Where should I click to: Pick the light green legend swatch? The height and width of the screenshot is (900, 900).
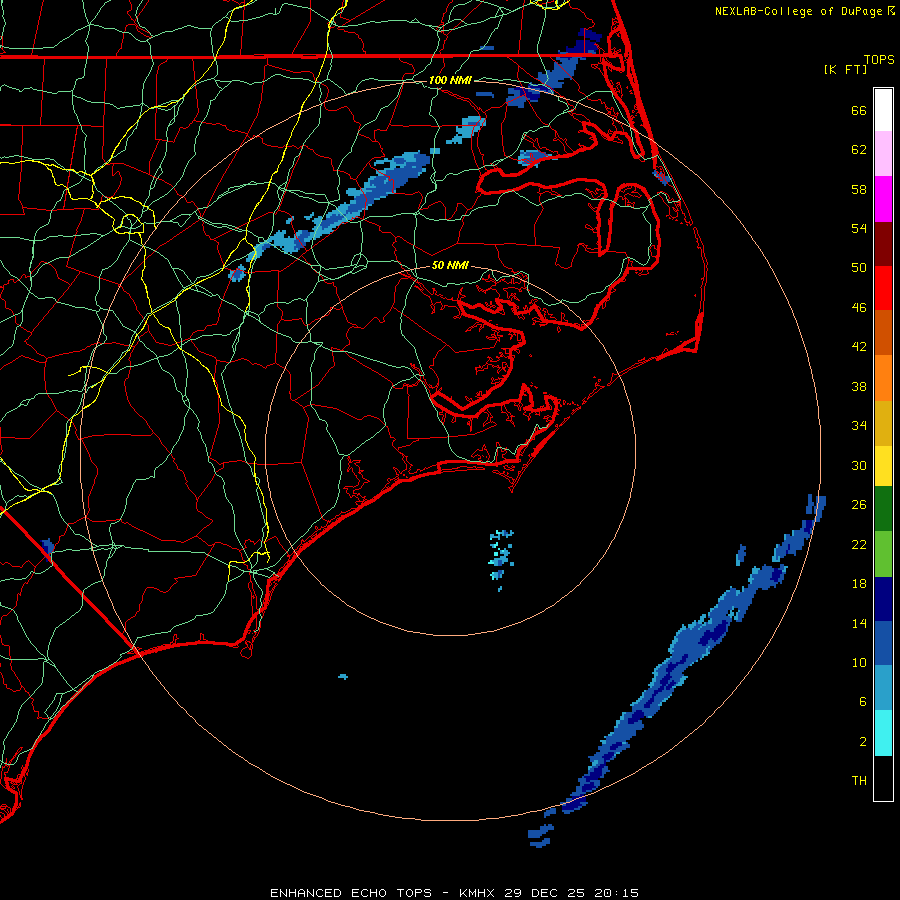point(883,554)
